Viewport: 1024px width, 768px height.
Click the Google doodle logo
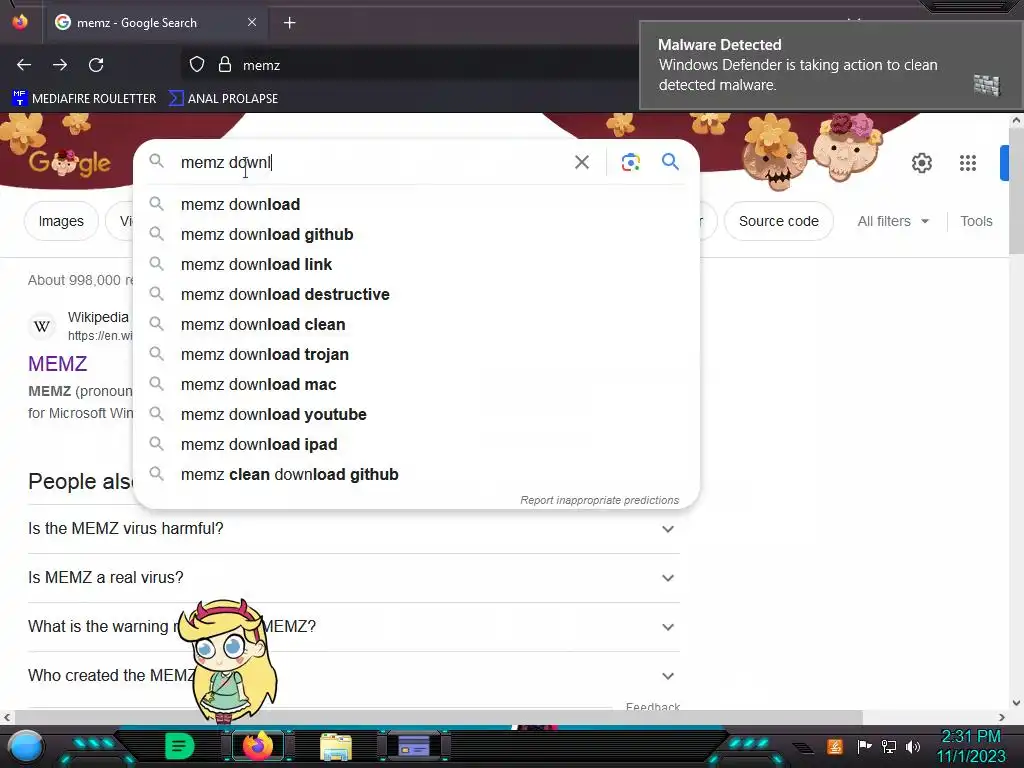tap(69, 162)
